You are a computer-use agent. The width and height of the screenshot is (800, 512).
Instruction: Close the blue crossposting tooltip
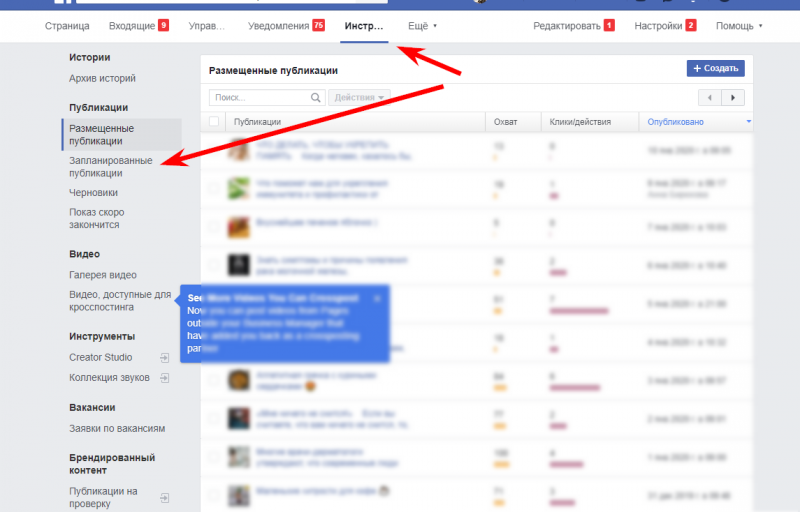click(376, 298)
